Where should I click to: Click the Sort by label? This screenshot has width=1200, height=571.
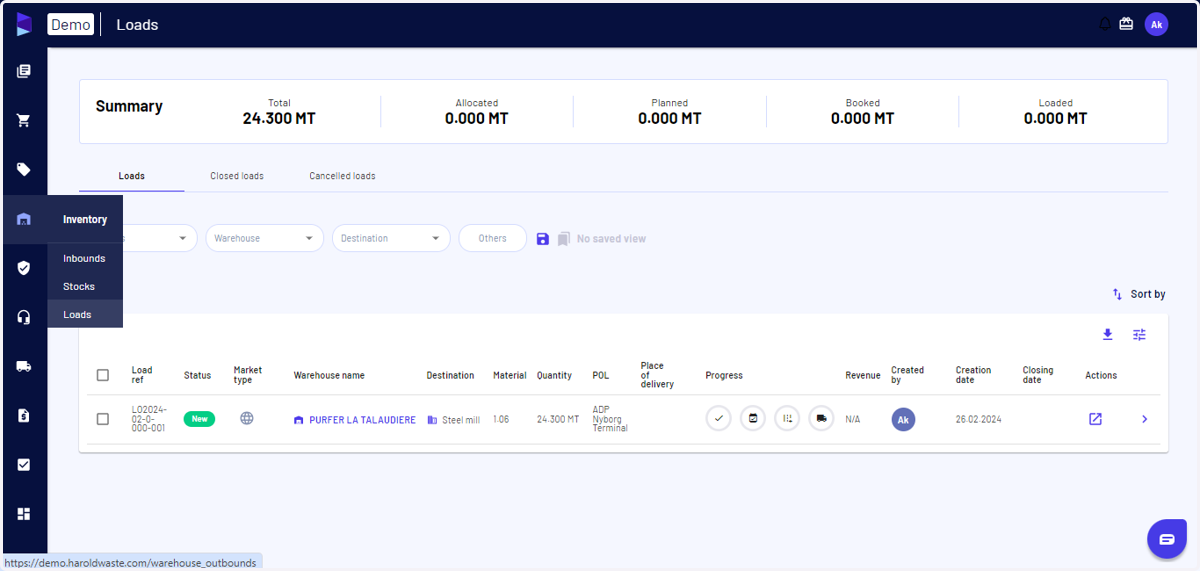1148,294
